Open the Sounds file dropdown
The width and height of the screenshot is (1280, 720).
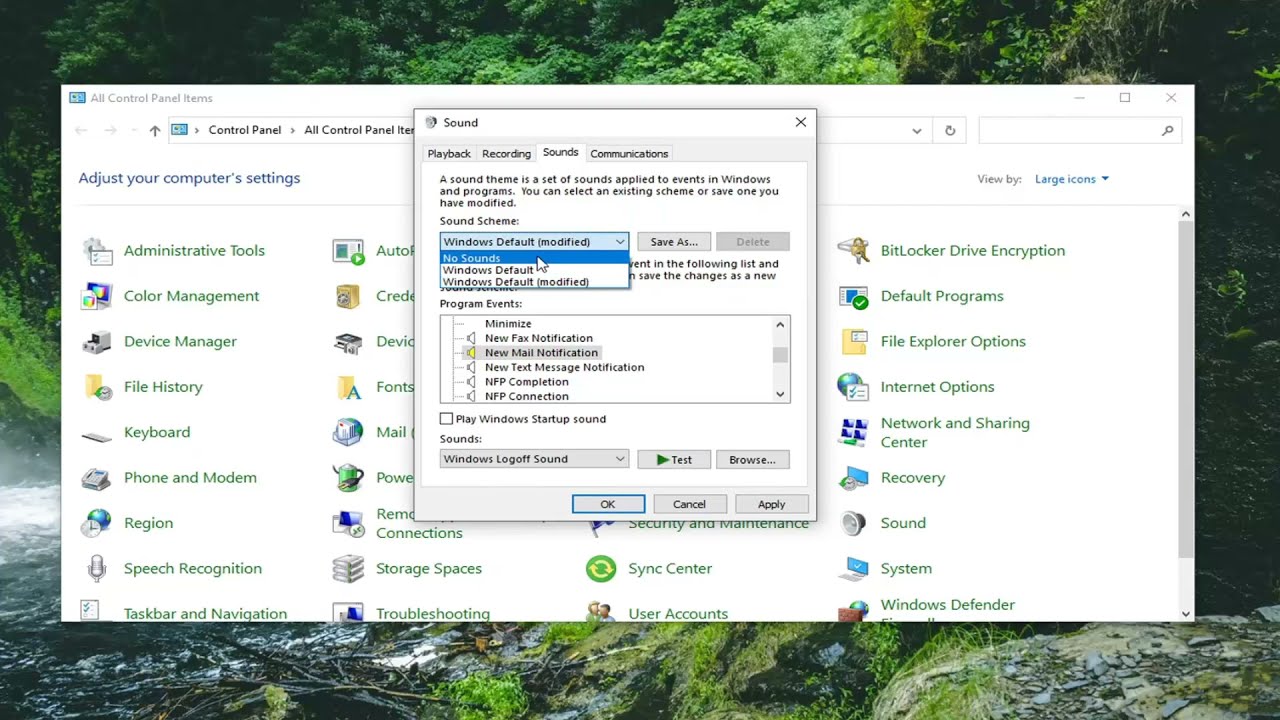point(534,459)
